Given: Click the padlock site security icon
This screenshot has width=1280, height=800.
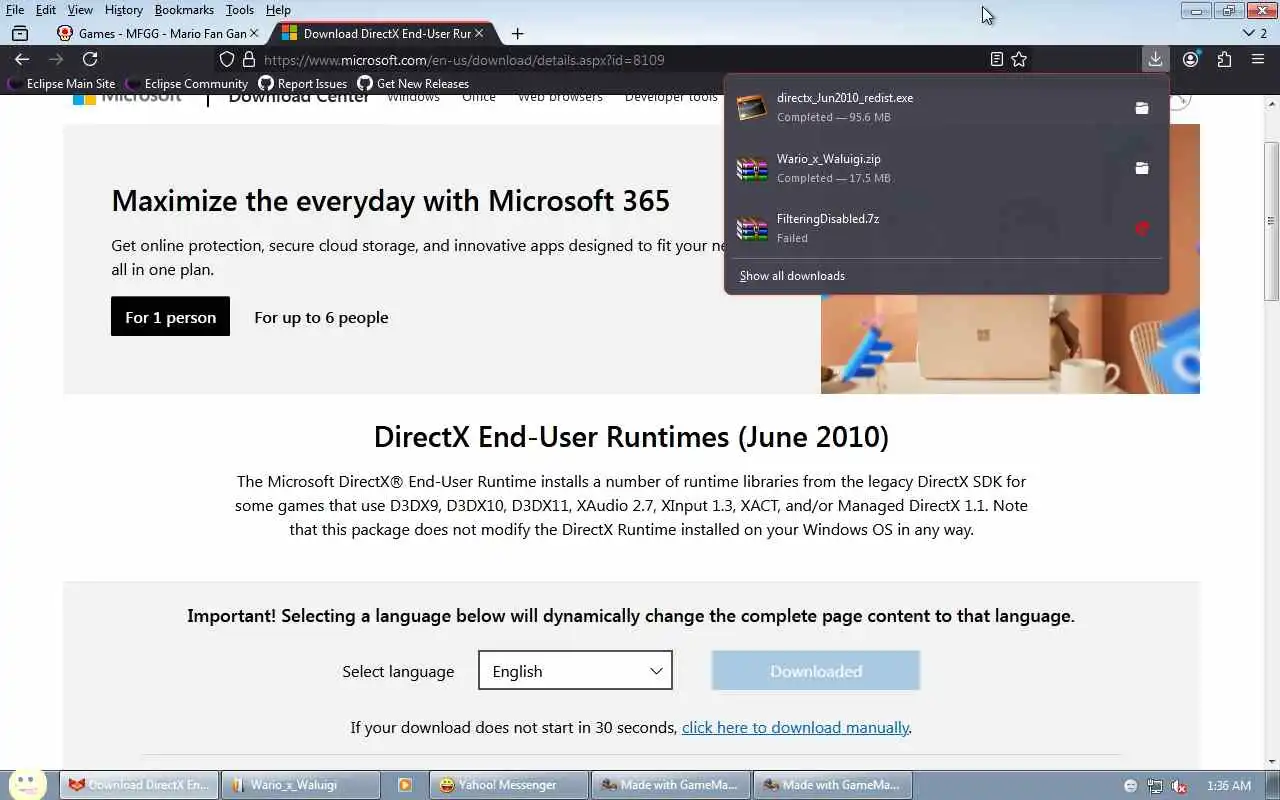Looking at the screenshot, I should click(x=249, y=59).
